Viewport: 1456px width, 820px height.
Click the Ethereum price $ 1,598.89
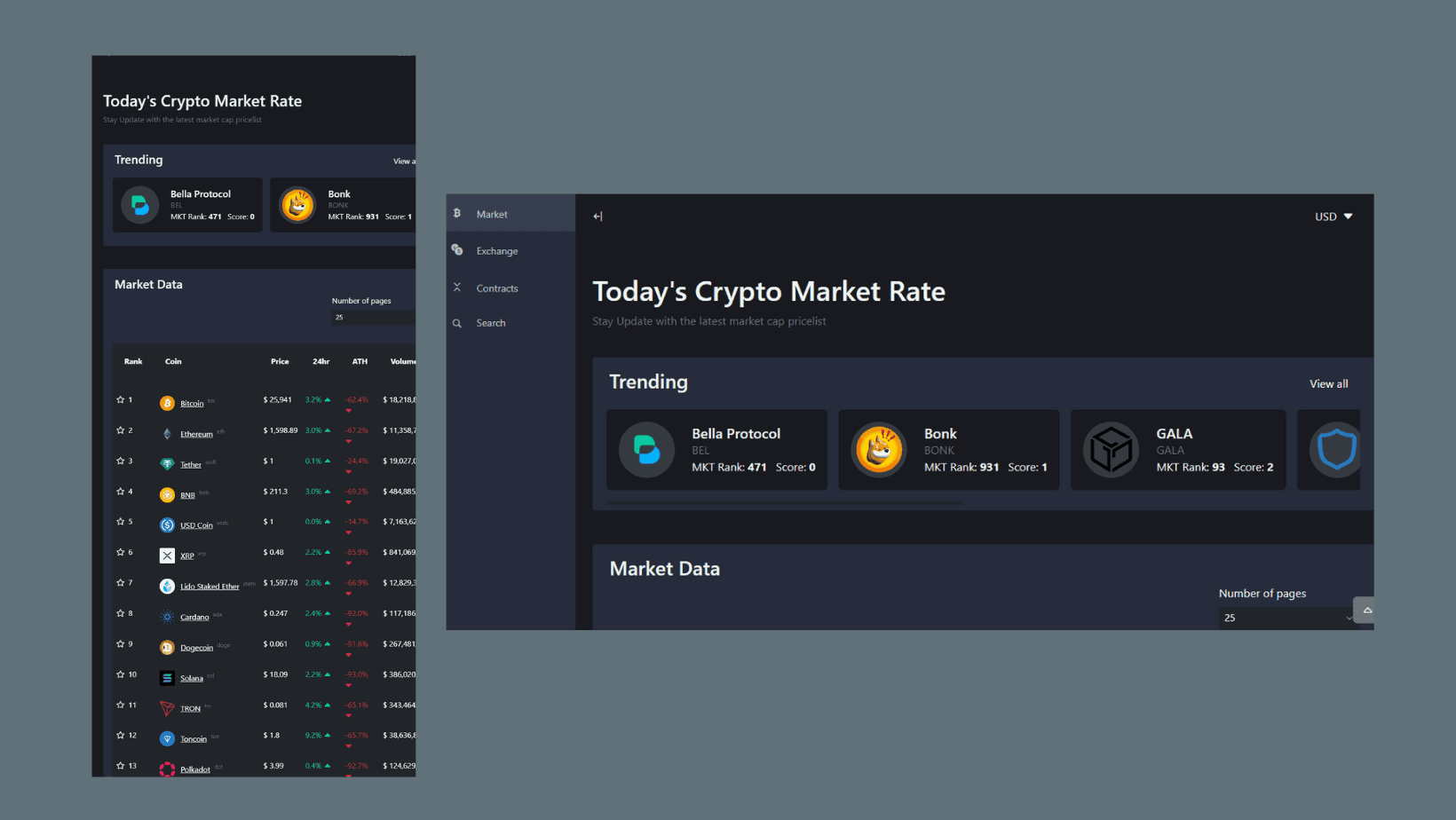click(x=281, y=430)
